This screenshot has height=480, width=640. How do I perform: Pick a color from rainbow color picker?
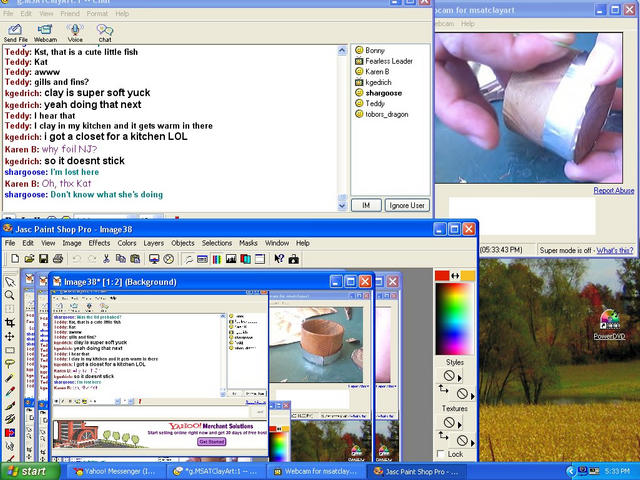454,319
